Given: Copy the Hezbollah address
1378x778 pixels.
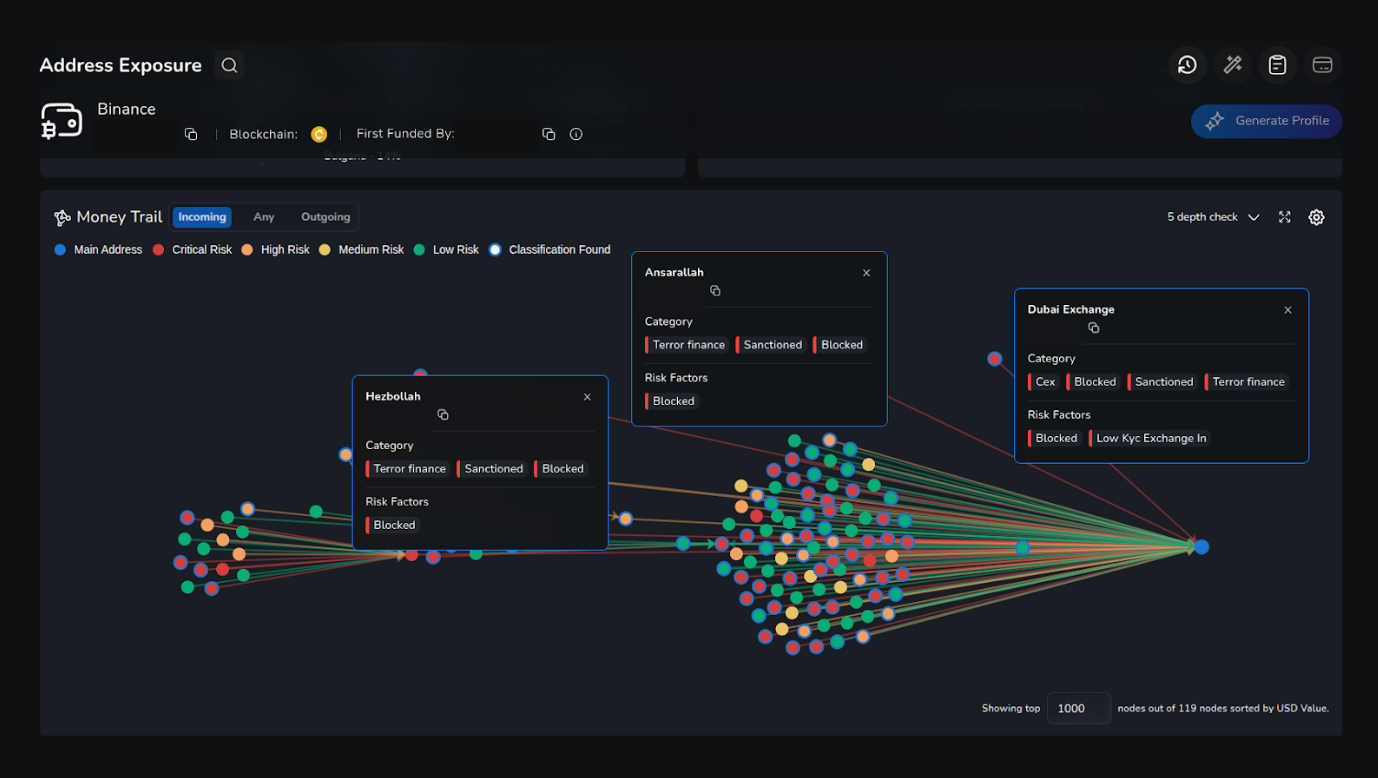Looking at the screenshot, I should pyautogui.click(x=443, y=414).
